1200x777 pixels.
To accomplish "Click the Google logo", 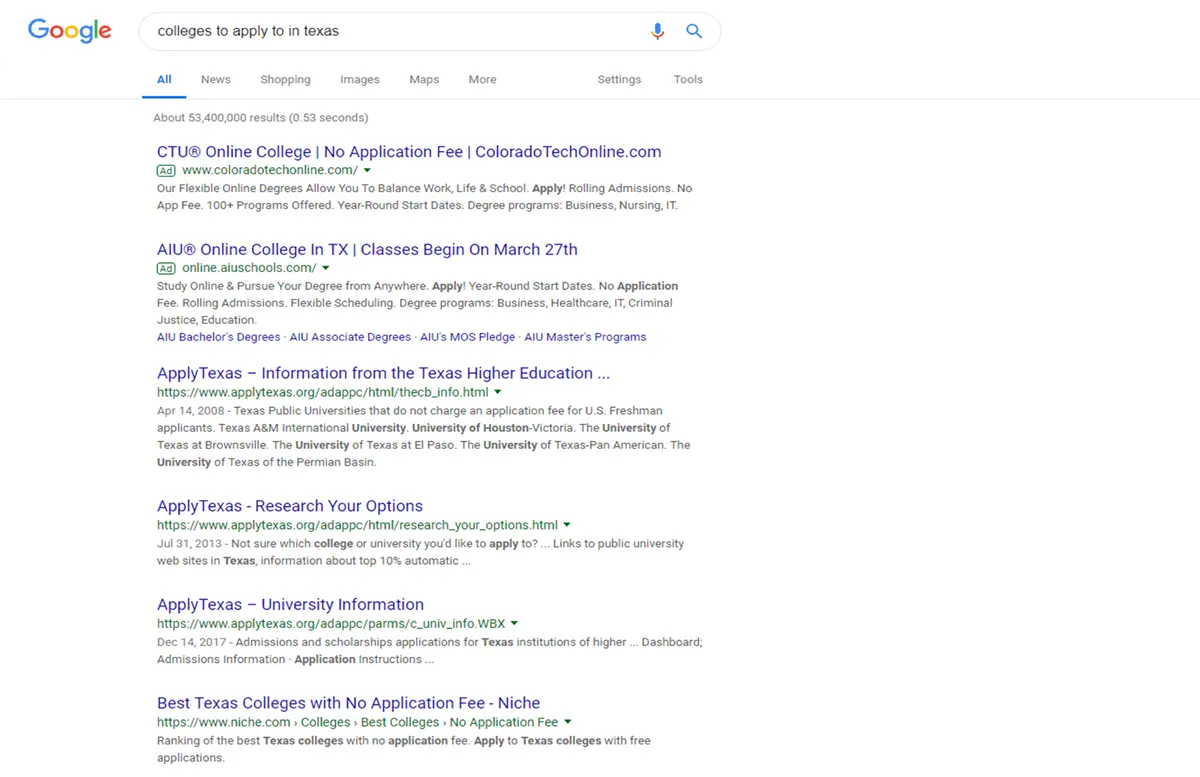I will pos(69,31).
